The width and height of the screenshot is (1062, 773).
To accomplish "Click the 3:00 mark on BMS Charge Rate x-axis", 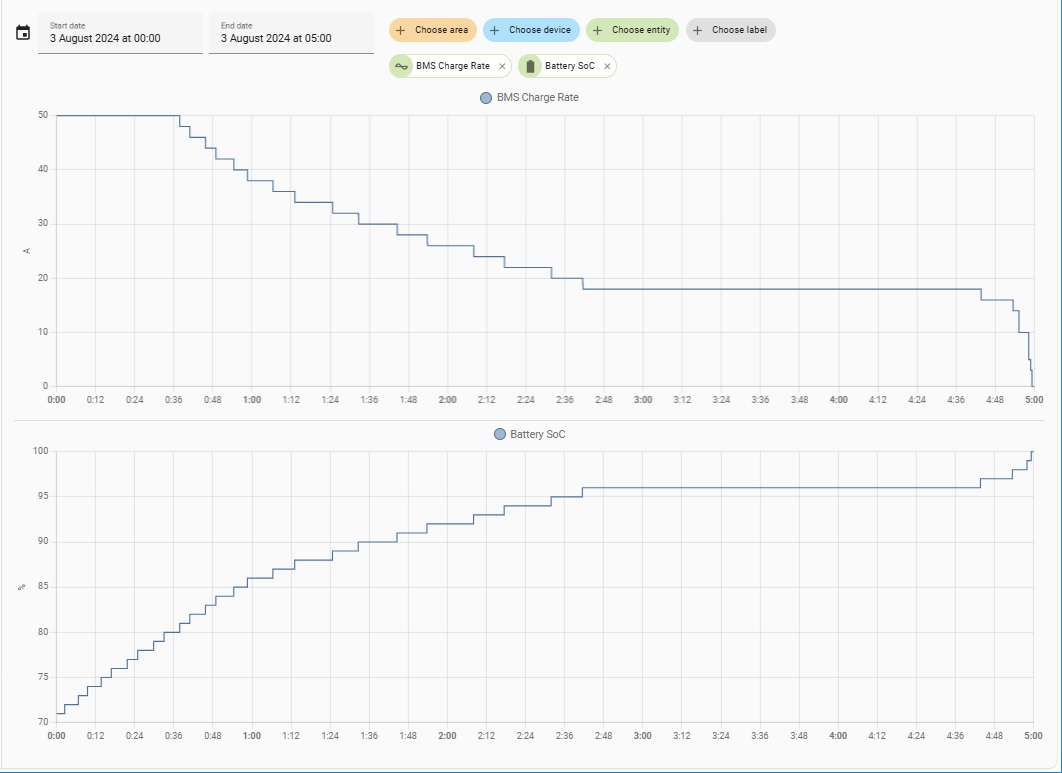I will click(x=643, y=400).
